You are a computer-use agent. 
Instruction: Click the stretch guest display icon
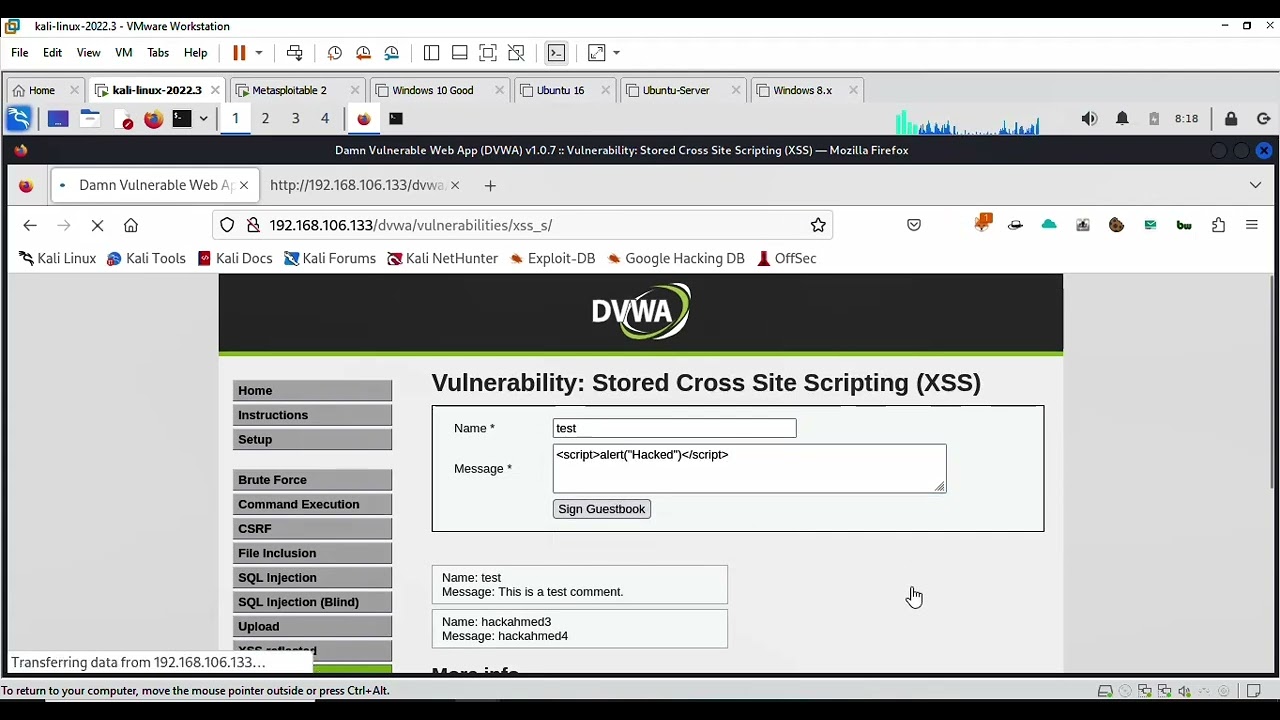597,53
